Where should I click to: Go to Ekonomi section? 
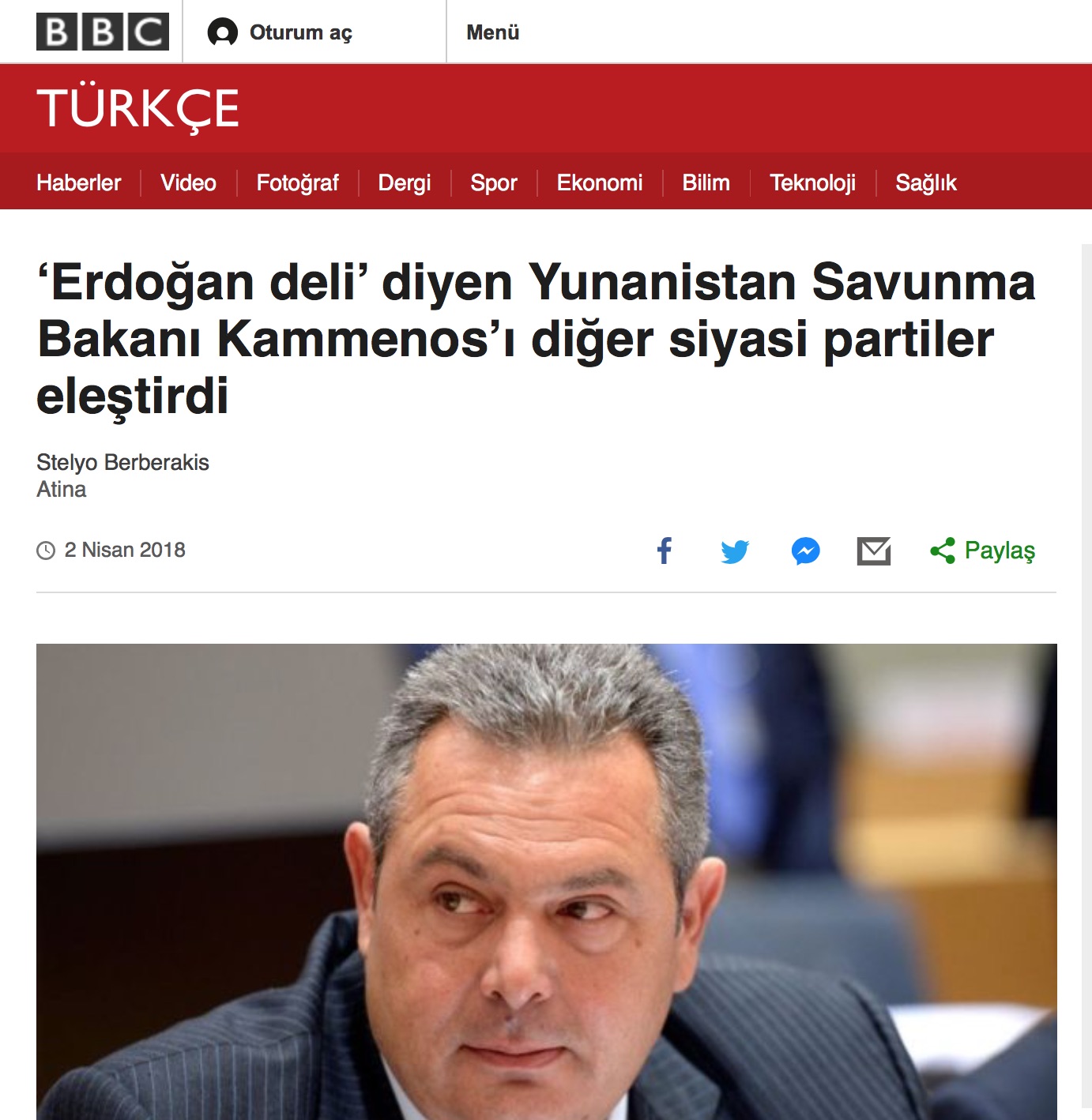coord(600,182)
